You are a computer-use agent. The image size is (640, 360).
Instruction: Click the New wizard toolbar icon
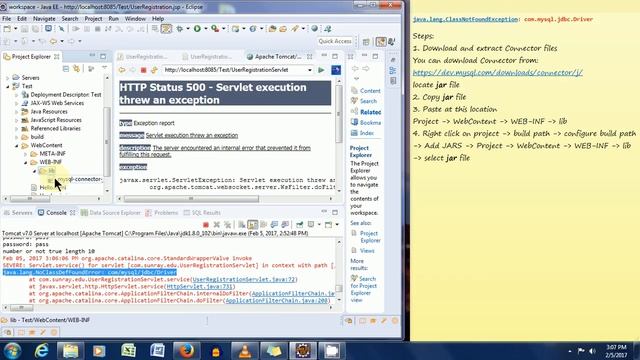(x=7, y=29)
